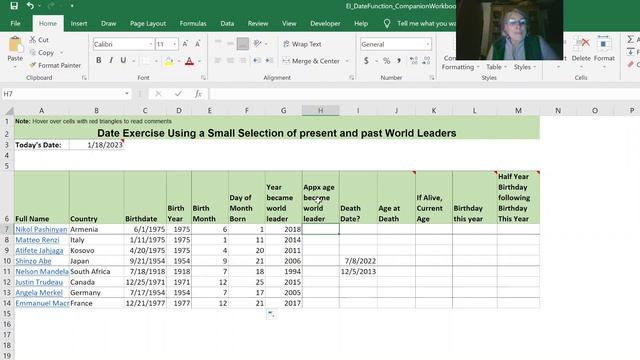Toggle Italic formatting
This screenshot has height=360, width=640.
(111, 61)
